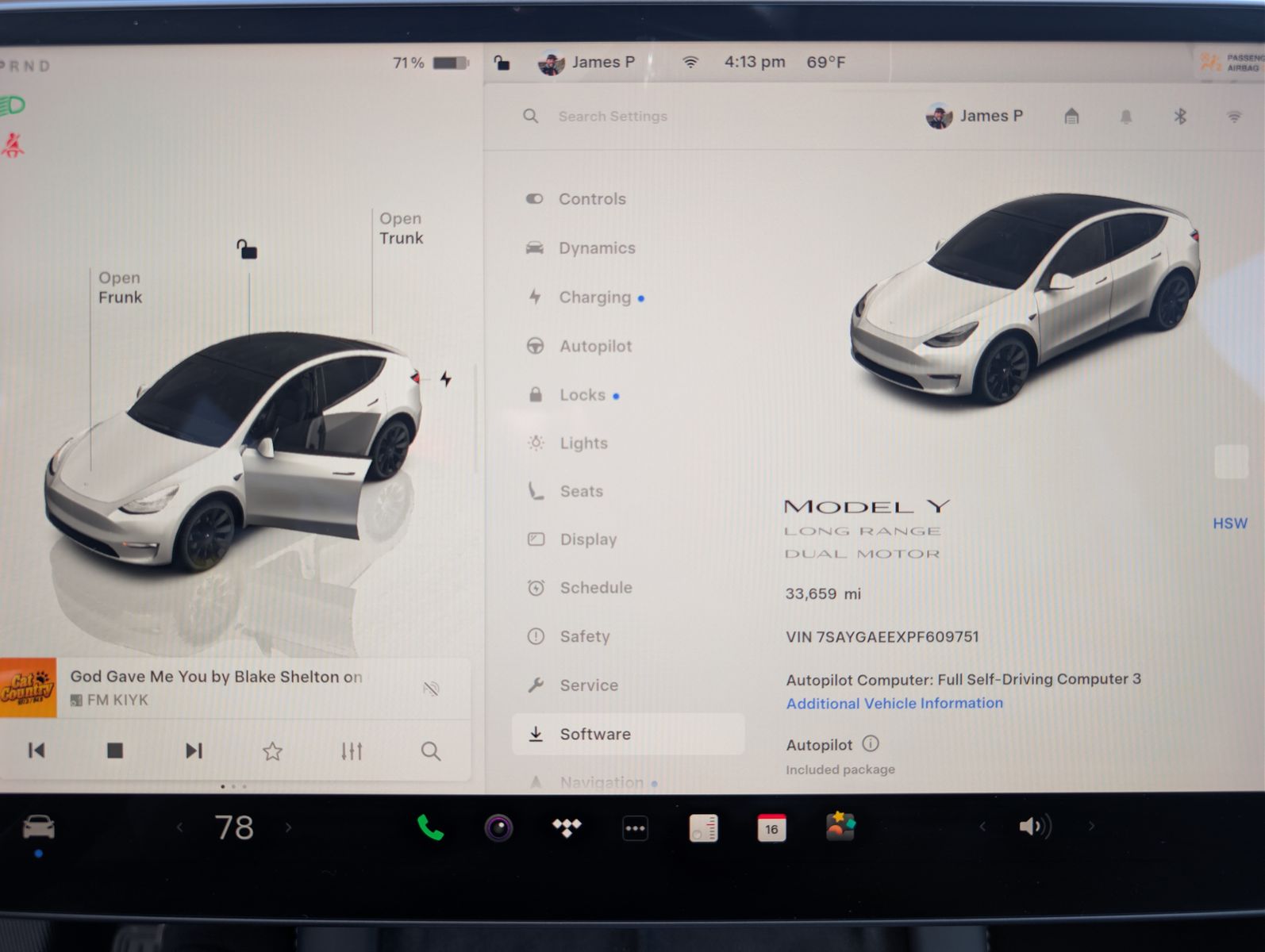Open Additional Vehicle Information link
The image size is (1265, 952).
pos(894,703)
